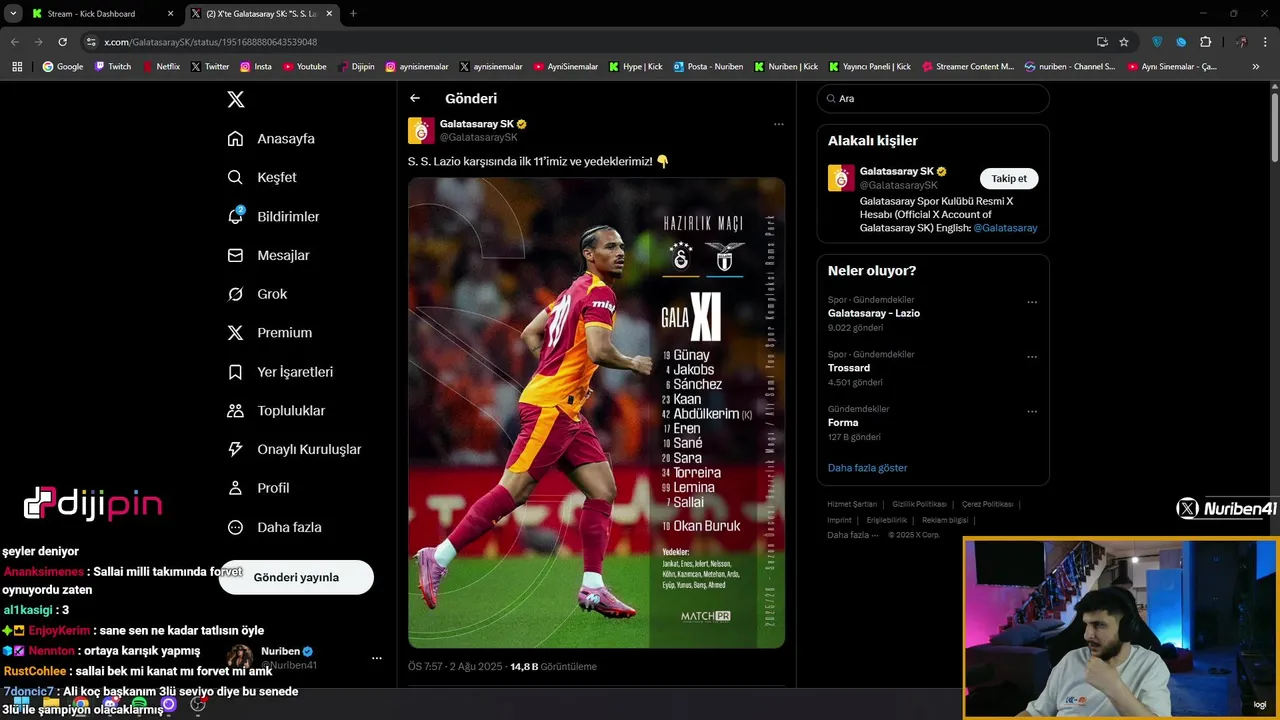
Task: Open the Twitch bookmark
Action: point(112,66)
